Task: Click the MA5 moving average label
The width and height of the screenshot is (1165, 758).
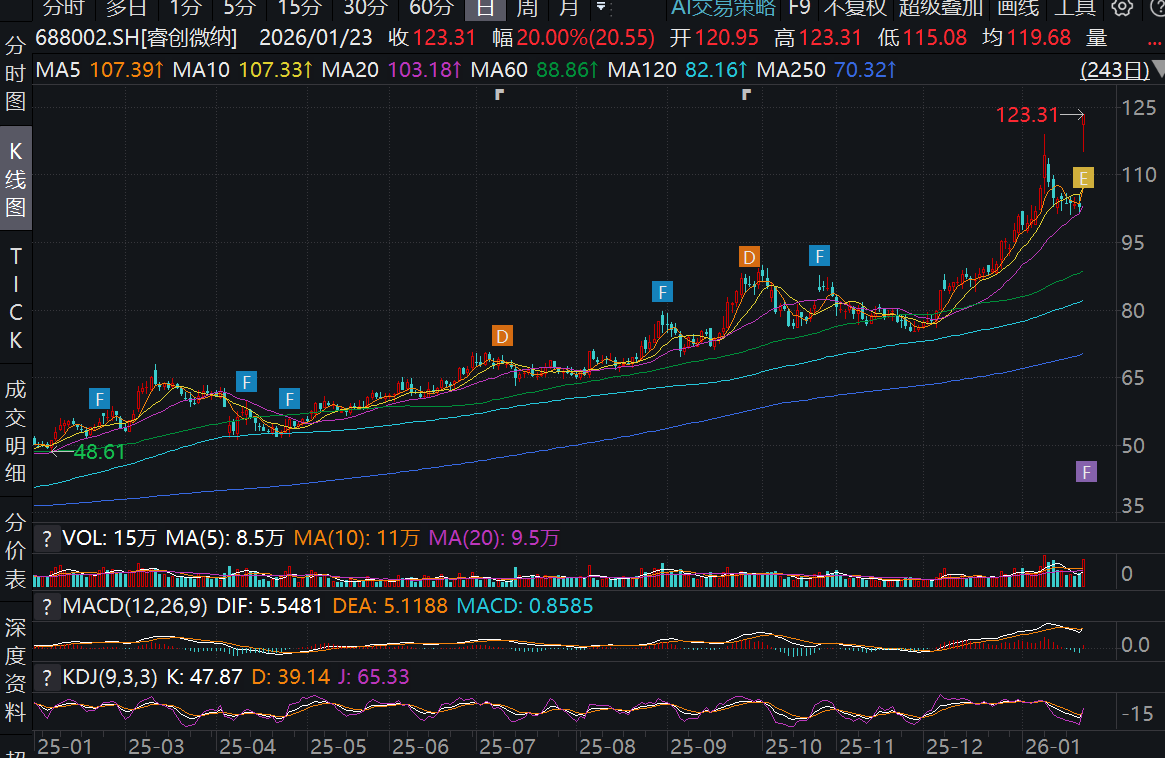Action: [59, 71]
